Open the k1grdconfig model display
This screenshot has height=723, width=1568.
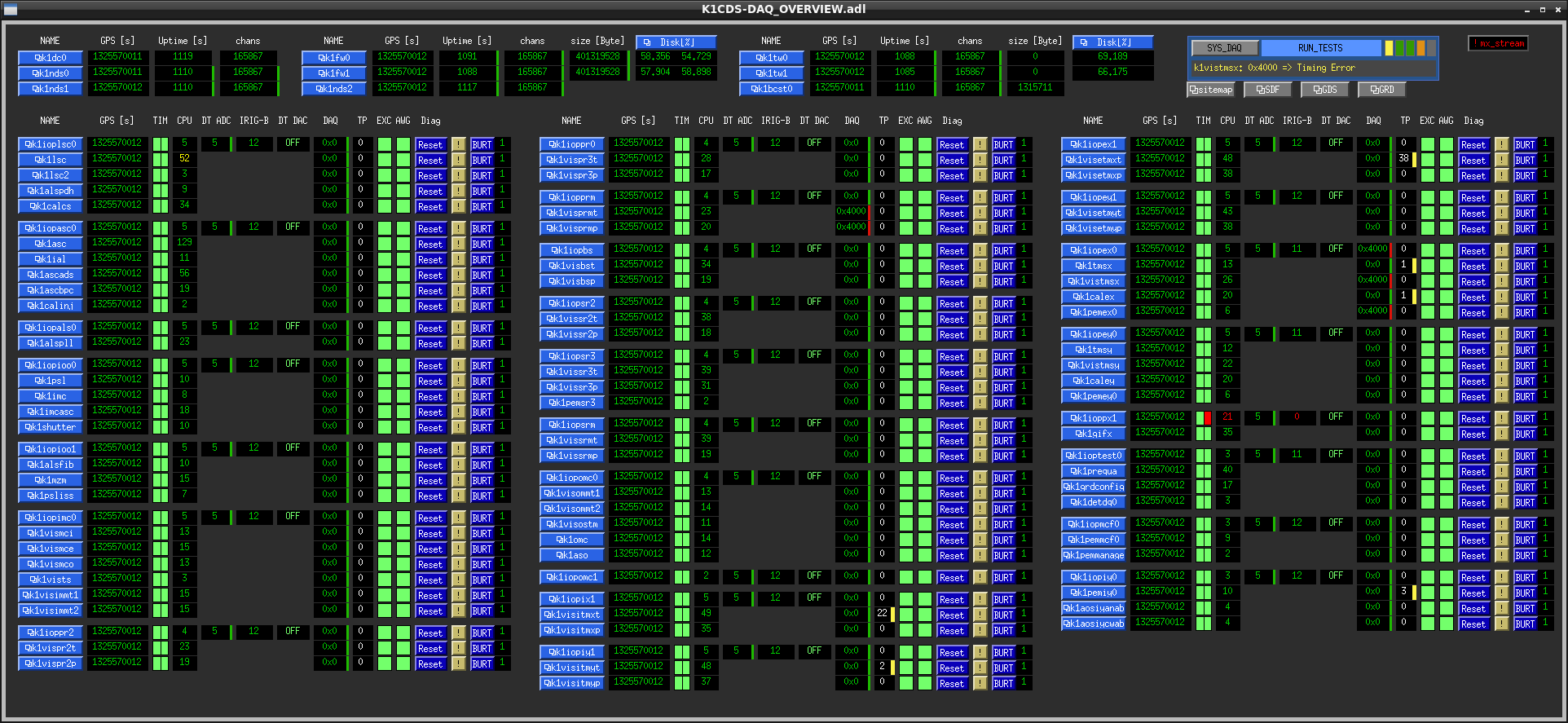point(1094,487)
